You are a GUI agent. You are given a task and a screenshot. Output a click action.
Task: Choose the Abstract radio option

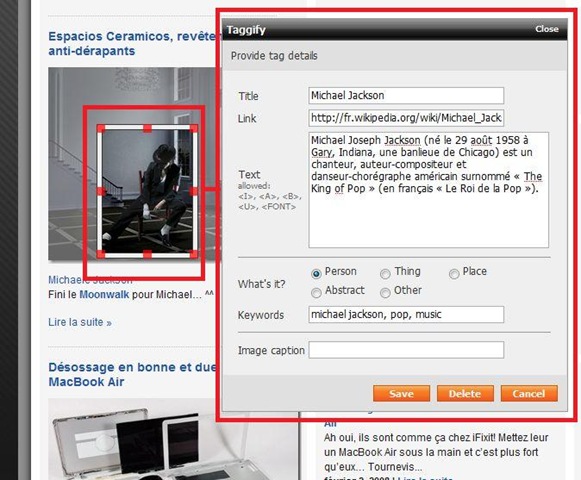point(316,292)
